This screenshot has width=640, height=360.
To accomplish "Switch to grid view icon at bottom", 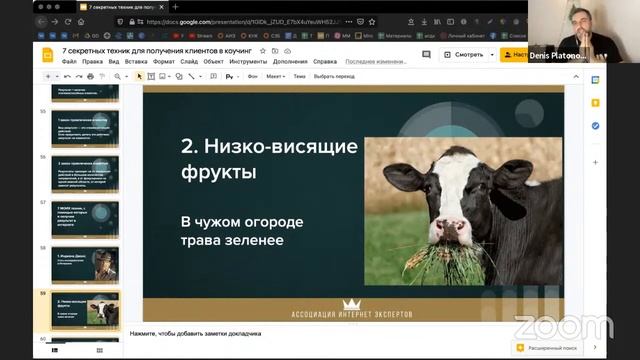I will point(100,350).
